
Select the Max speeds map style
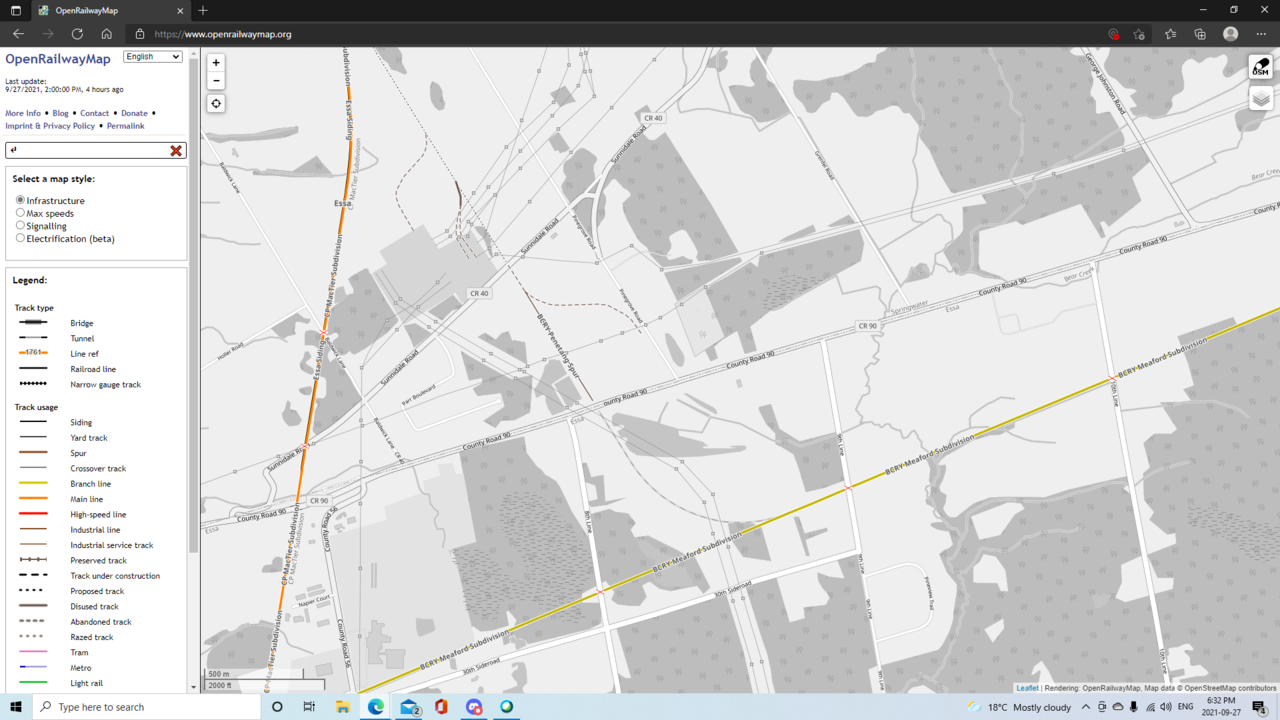pos(20,213)
